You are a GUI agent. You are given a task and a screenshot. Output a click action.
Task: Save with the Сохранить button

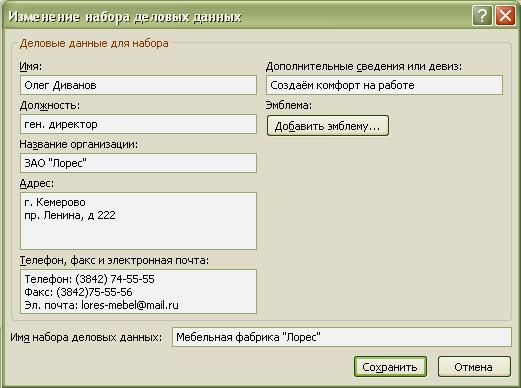coord(390,367)
